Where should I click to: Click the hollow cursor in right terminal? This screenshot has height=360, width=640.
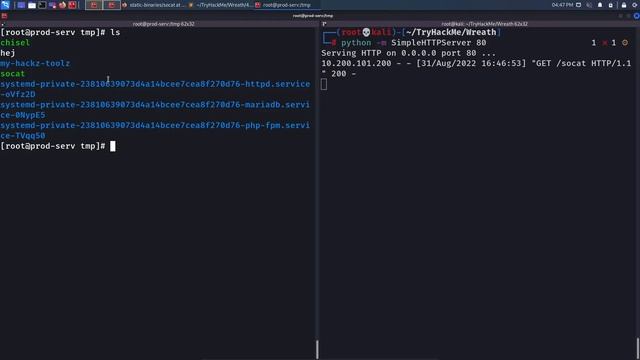click(324, 84)
